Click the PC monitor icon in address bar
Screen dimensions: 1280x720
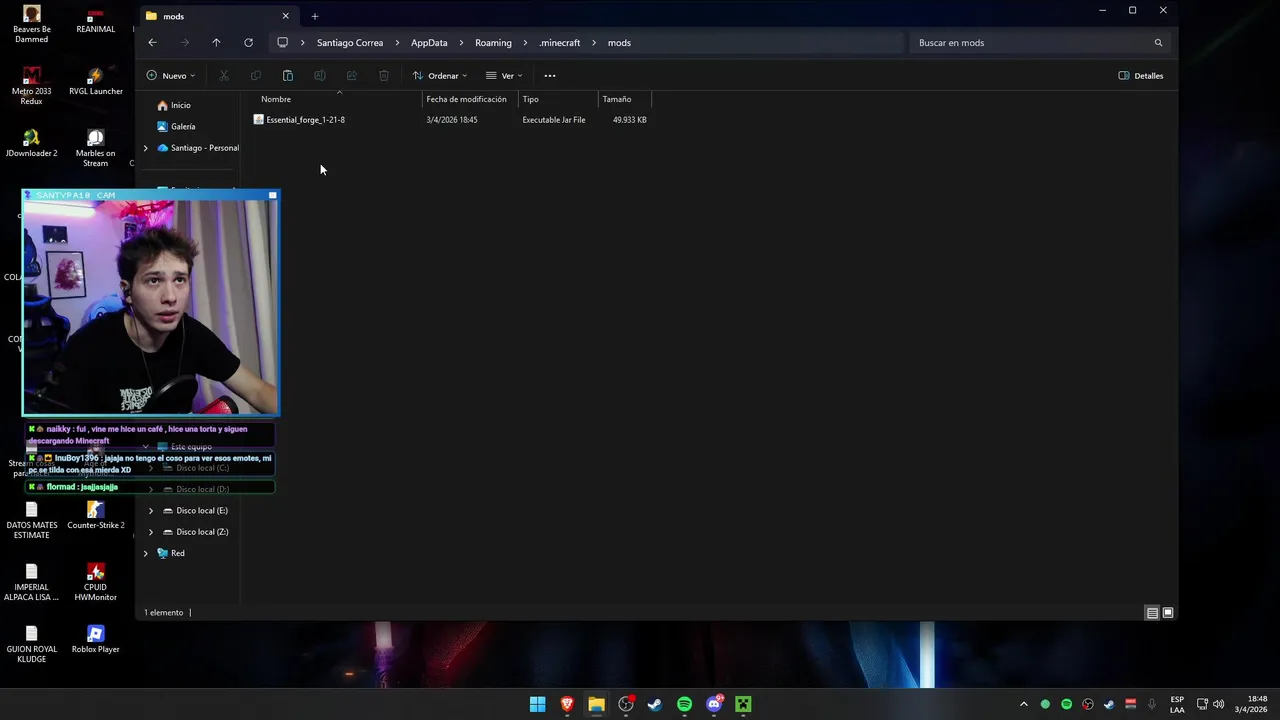tap(283, 43)
